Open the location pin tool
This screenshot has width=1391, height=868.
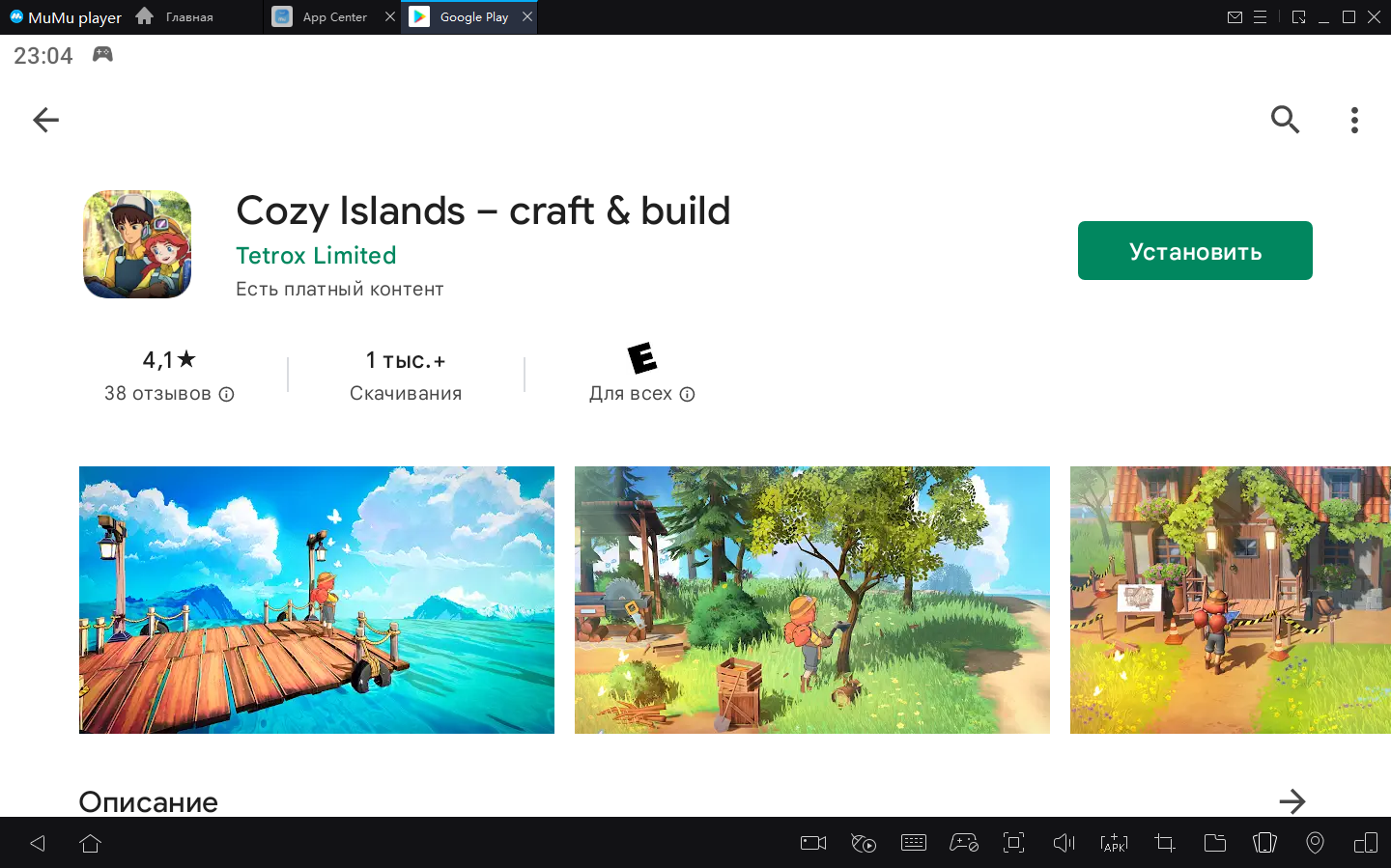pyautogui.click(x=1315, y=843)
